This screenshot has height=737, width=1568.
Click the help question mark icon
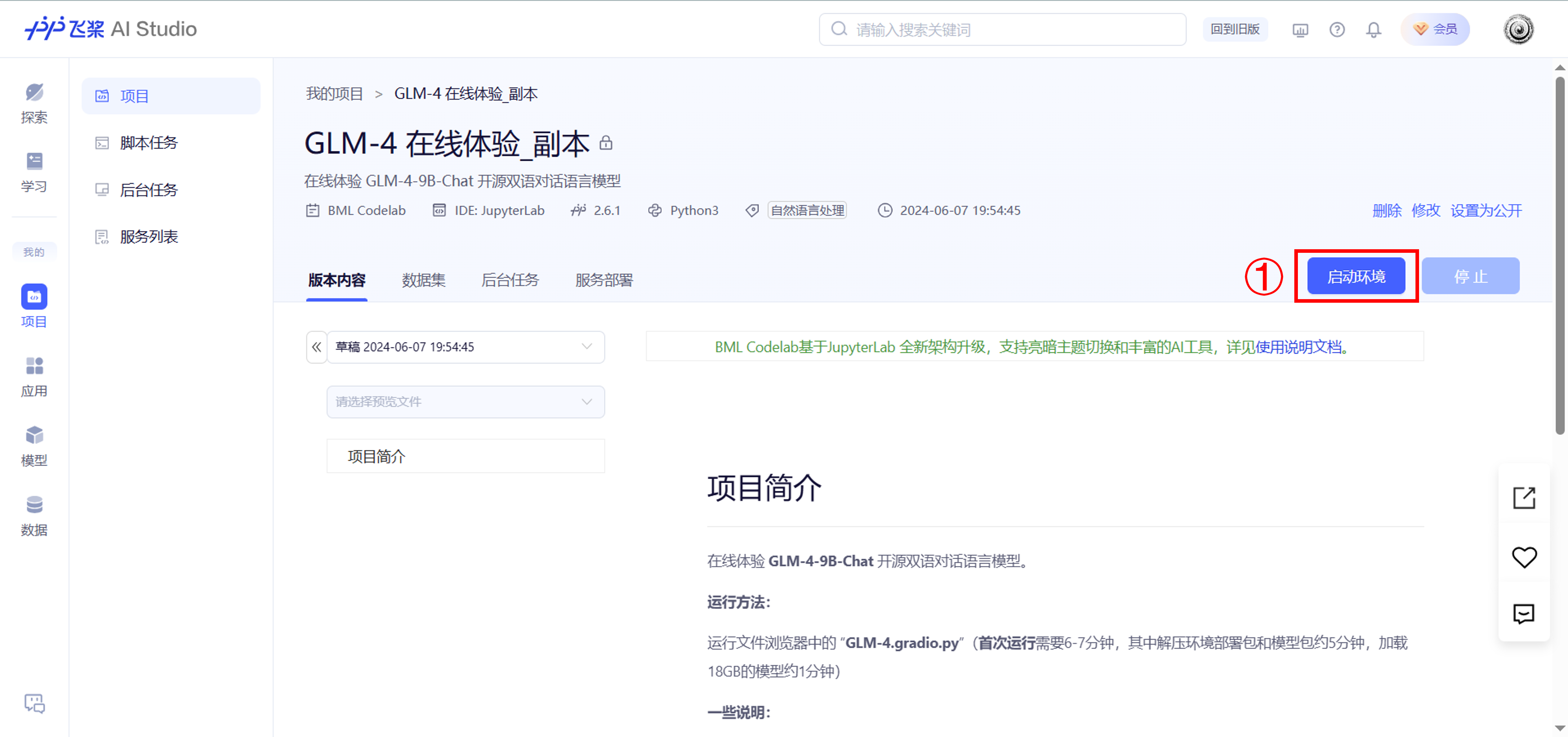pyautogui.click(x=1337, y=30)
